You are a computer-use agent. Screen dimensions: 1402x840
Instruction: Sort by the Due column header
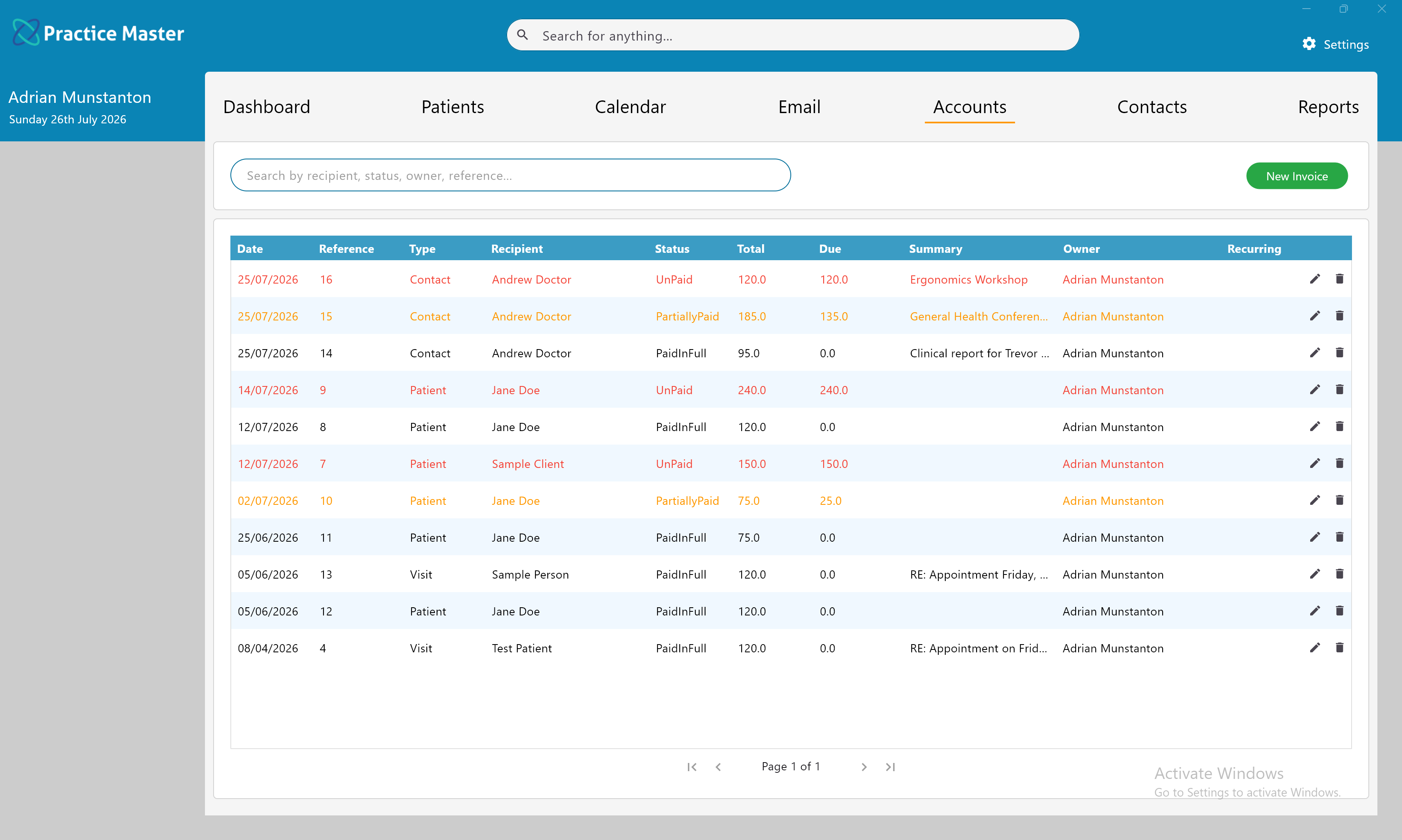[x=830, y=248]
